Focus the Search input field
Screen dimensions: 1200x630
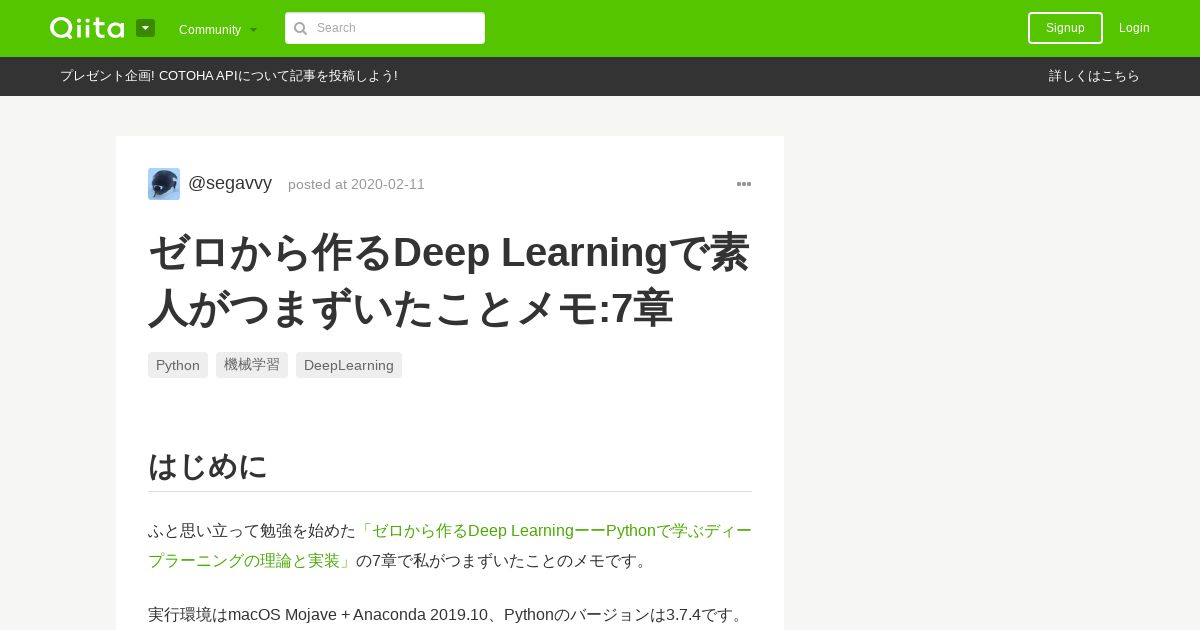pyautogui.click(x=385, y=28)
